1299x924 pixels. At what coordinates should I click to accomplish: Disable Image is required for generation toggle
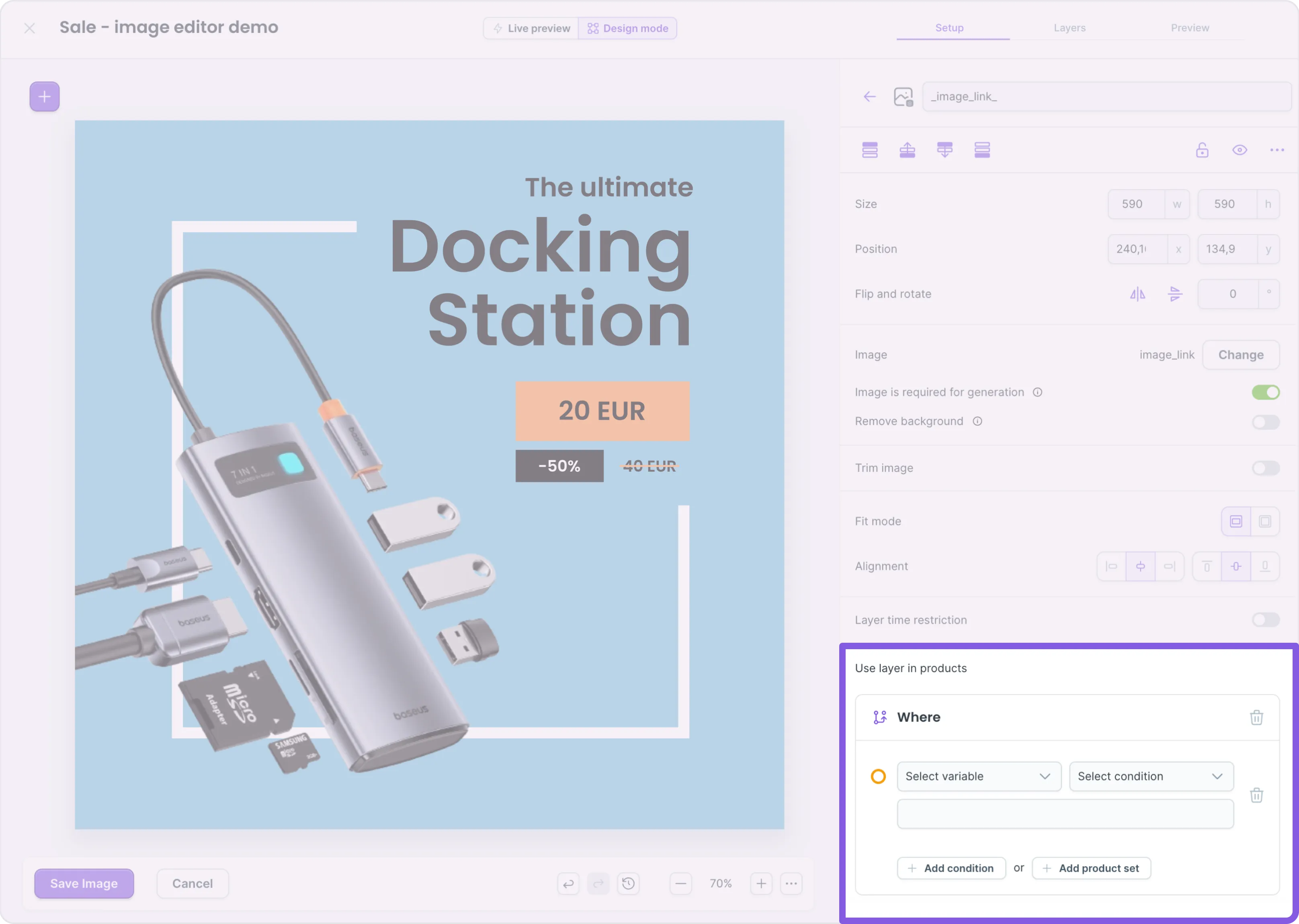[x=1265, y=392]
